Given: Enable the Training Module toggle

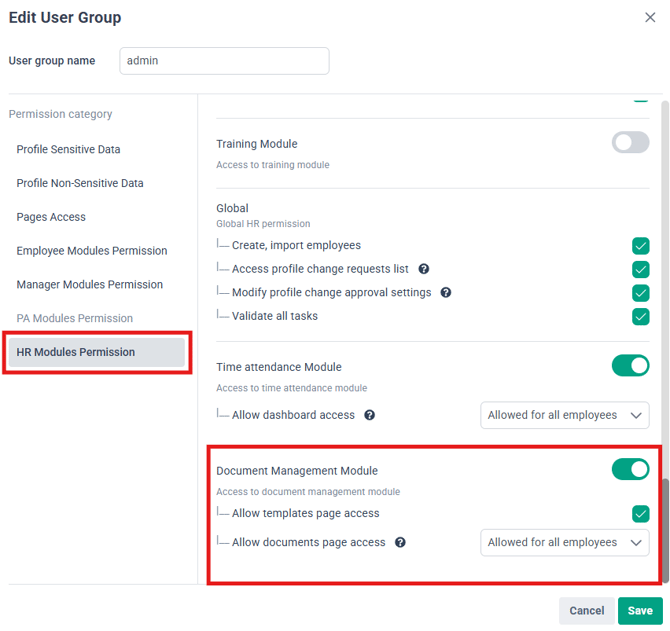Looking at the screenshot, I should [x=630, y=142].
